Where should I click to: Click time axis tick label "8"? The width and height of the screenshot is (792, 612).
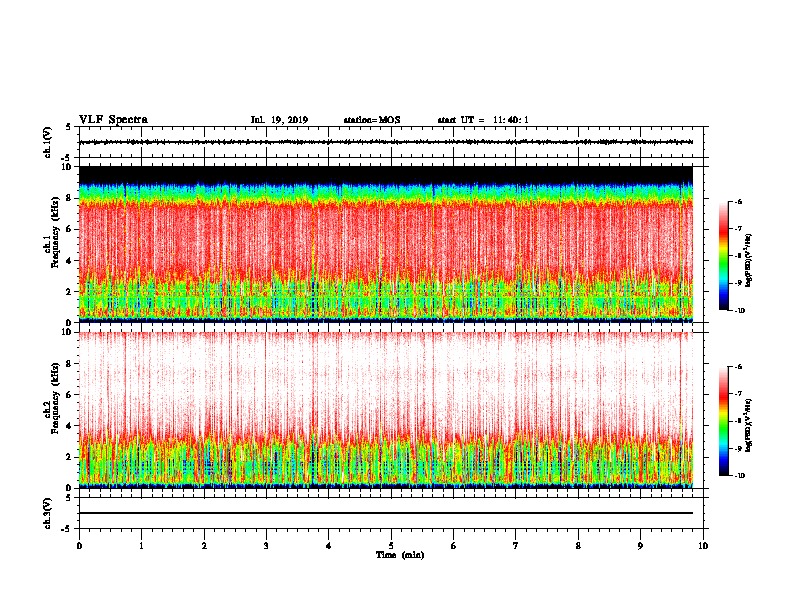(578, 546)
